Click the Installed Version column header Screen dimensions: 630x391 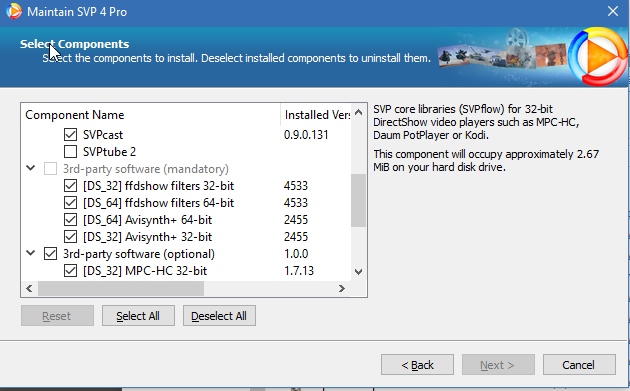[316, 115]
